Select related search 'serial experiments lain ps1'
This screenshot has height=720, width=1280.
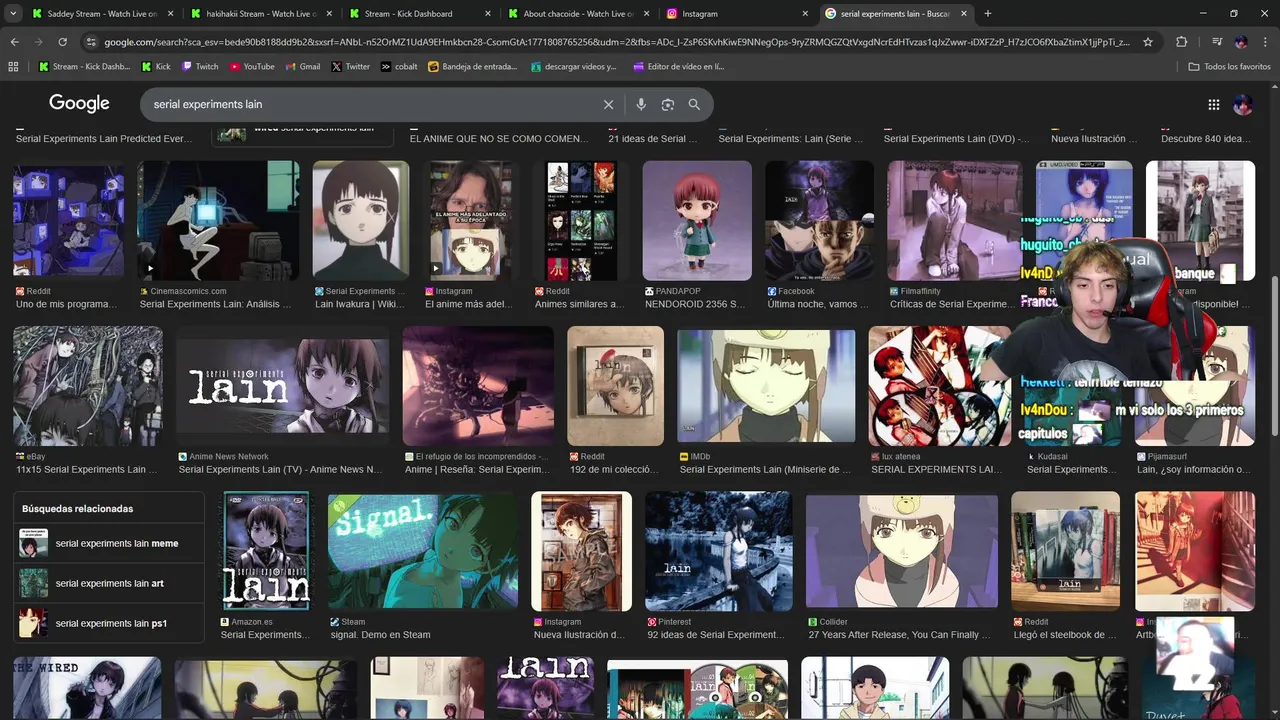108,623
